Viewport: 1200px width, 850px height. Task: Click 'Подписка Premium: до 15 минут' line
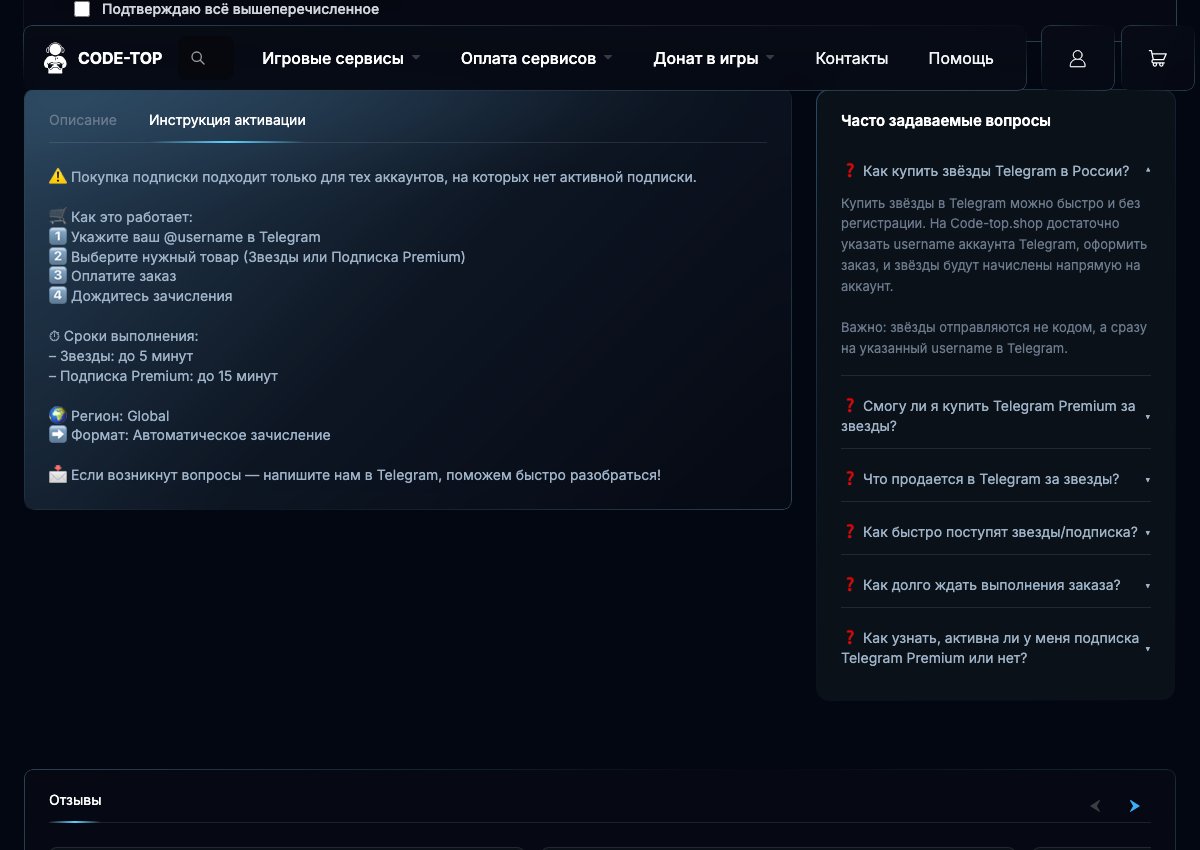[163, 376]
